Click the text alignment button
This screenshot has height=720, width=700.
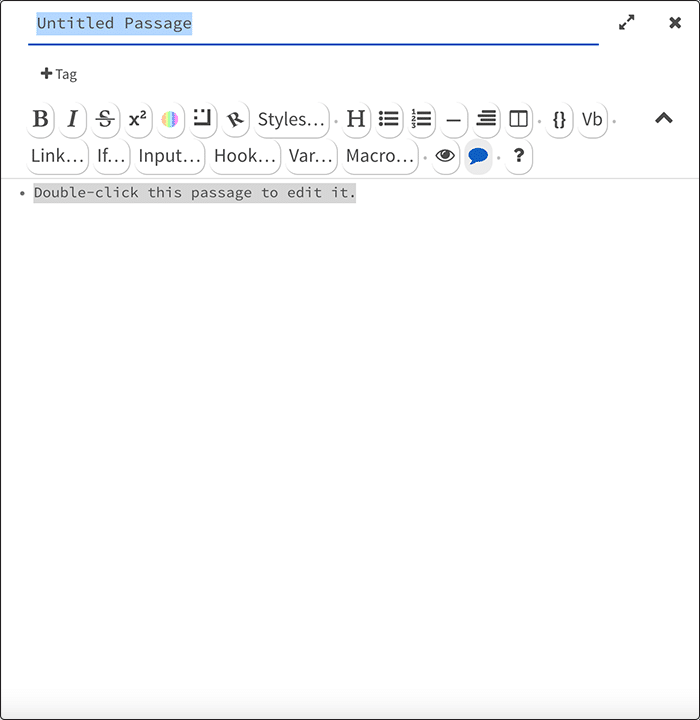click(x=486, y=120)
